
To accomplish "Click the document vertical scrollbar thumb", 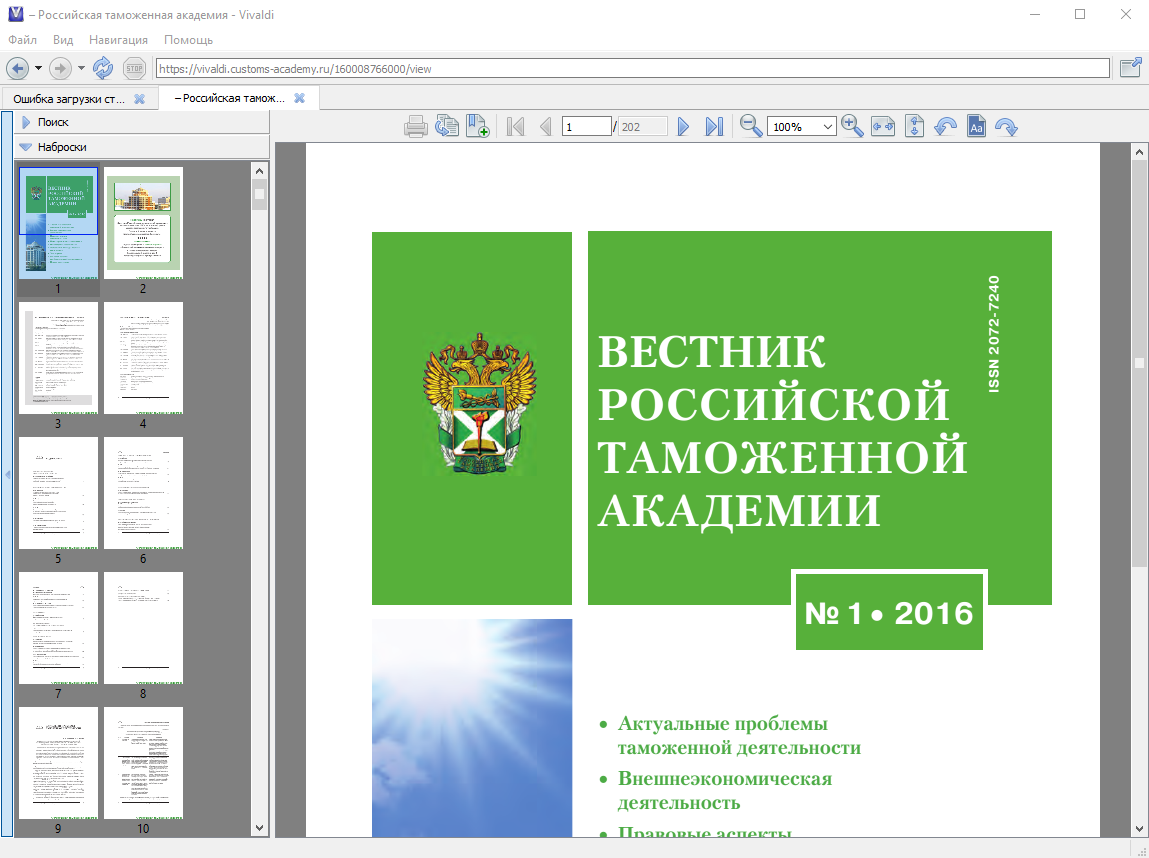I will [1139, 363].
